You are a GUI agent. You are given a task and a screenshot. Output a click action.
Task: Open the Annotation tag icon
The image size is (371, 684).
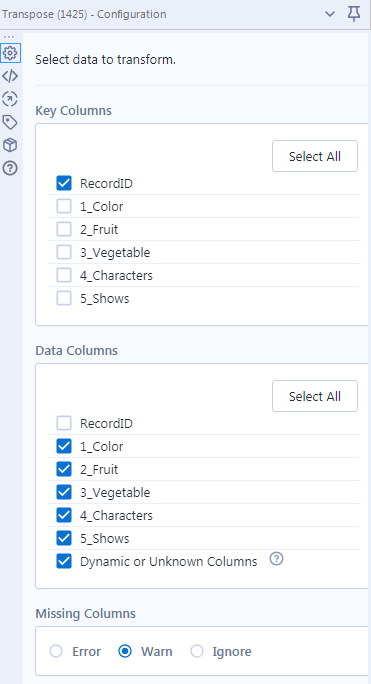10,122
